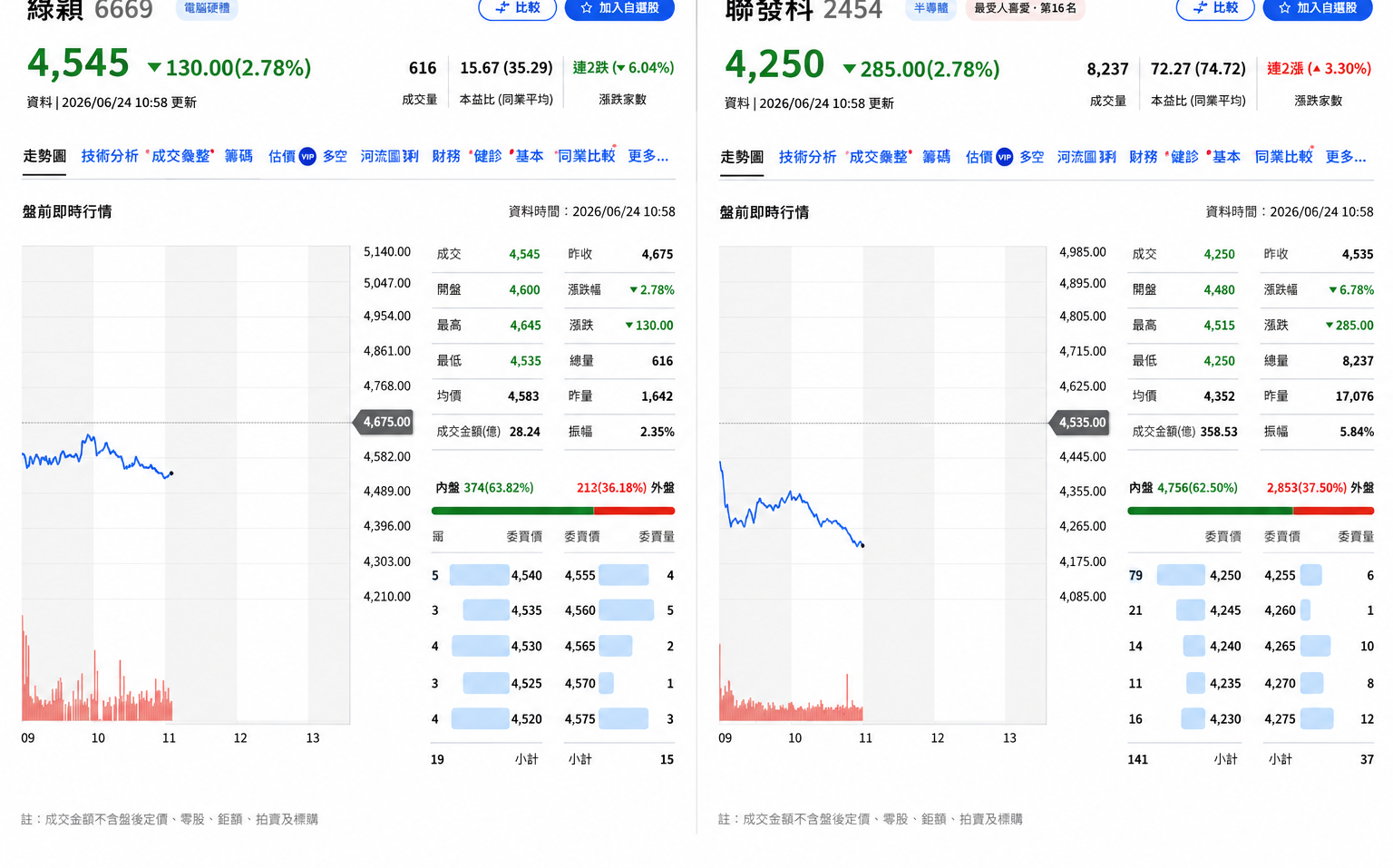Click 昨量 17,076 value
Viewport: 1393px width, 868px height.
[1354, 396]
